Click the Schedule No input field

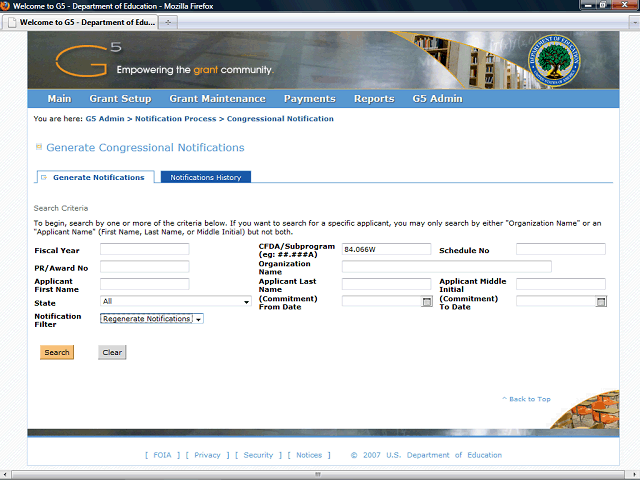(560, 249)
